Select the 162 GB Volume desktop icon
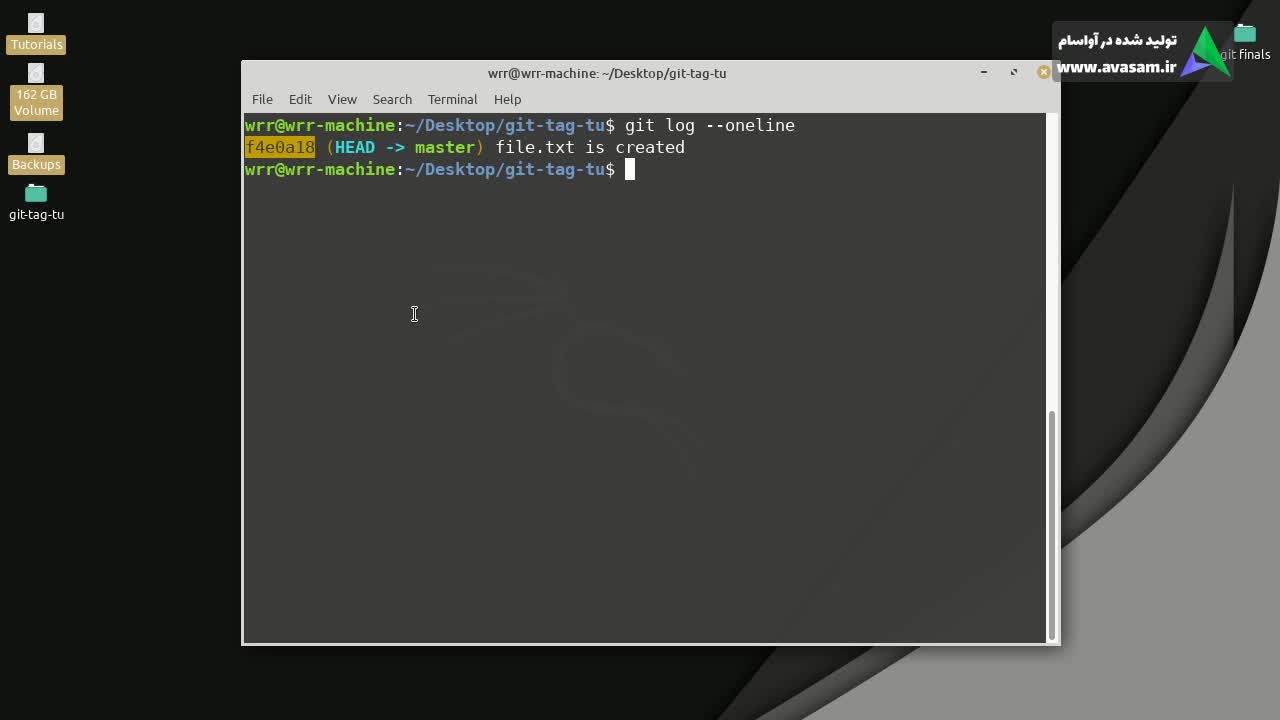Image resolution: width=1280 pixels, height=720 pixels. coord(36,74)
